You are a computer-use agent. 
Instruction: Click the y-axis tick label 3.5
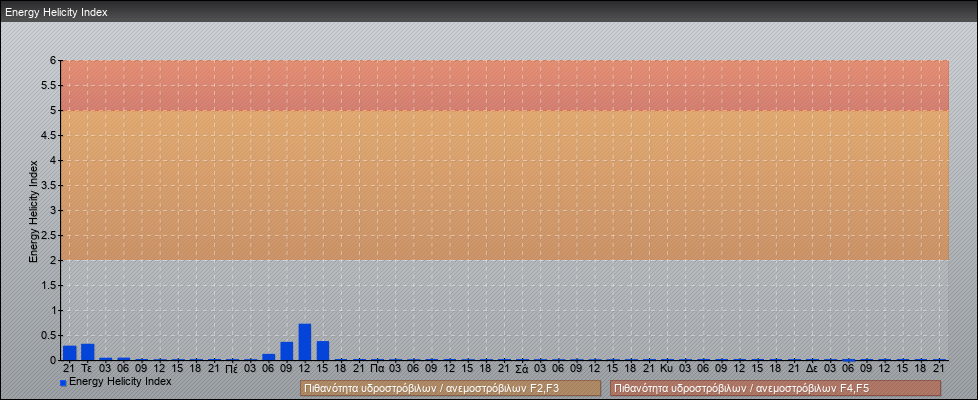coord(49,185)
